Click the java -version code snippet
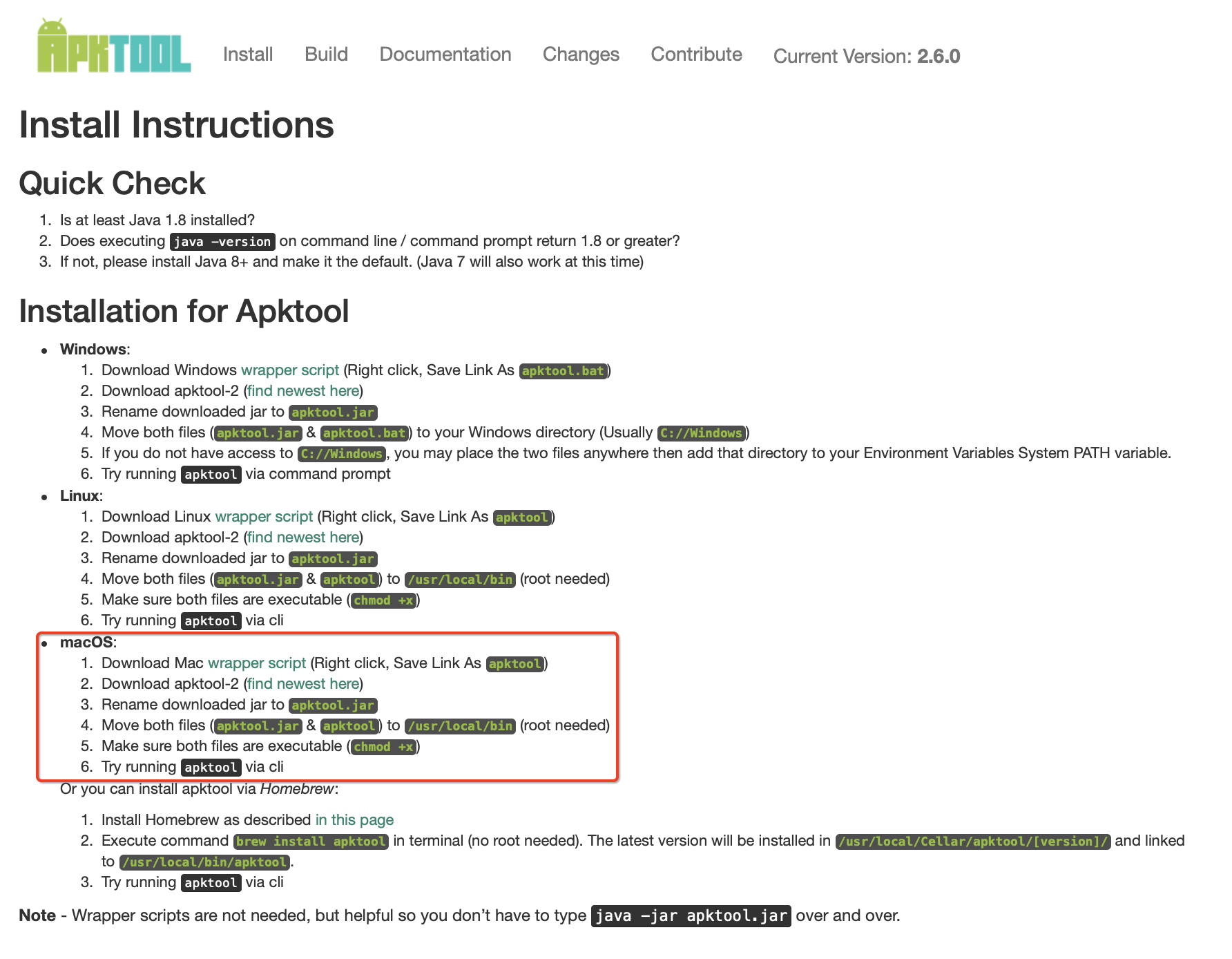Screen dimensions: 1232x959 coord(222,242)
